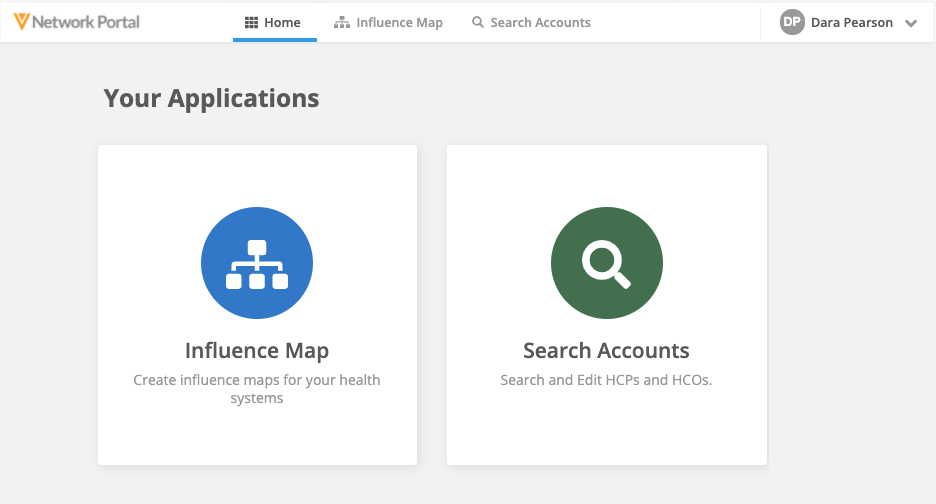Click the Influence Map card title
This screenshot has height=504, width=936.
pos(257,351)
